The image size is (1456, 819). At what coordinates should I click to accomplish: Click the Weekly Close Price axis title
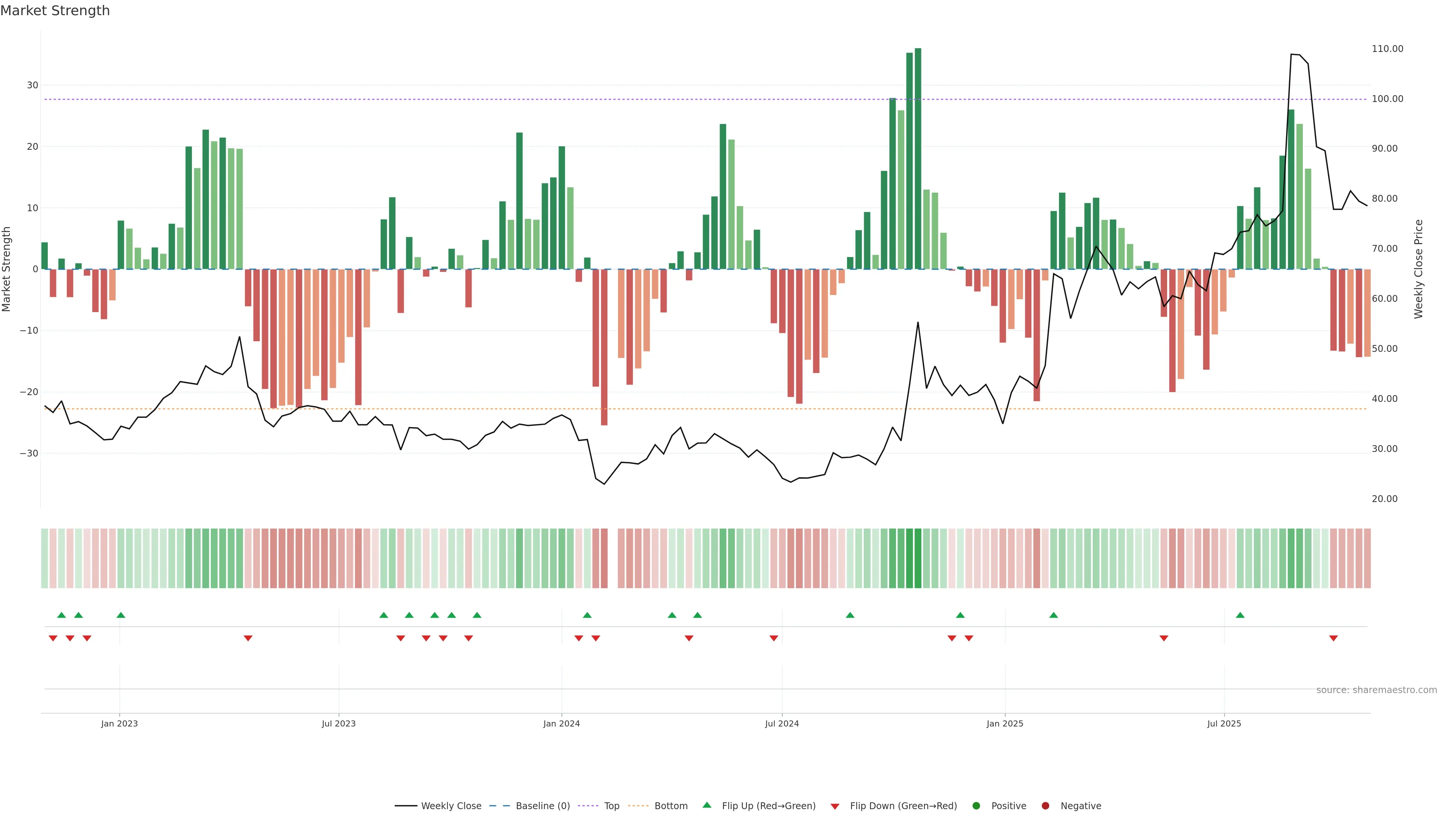click(1418, 269)
